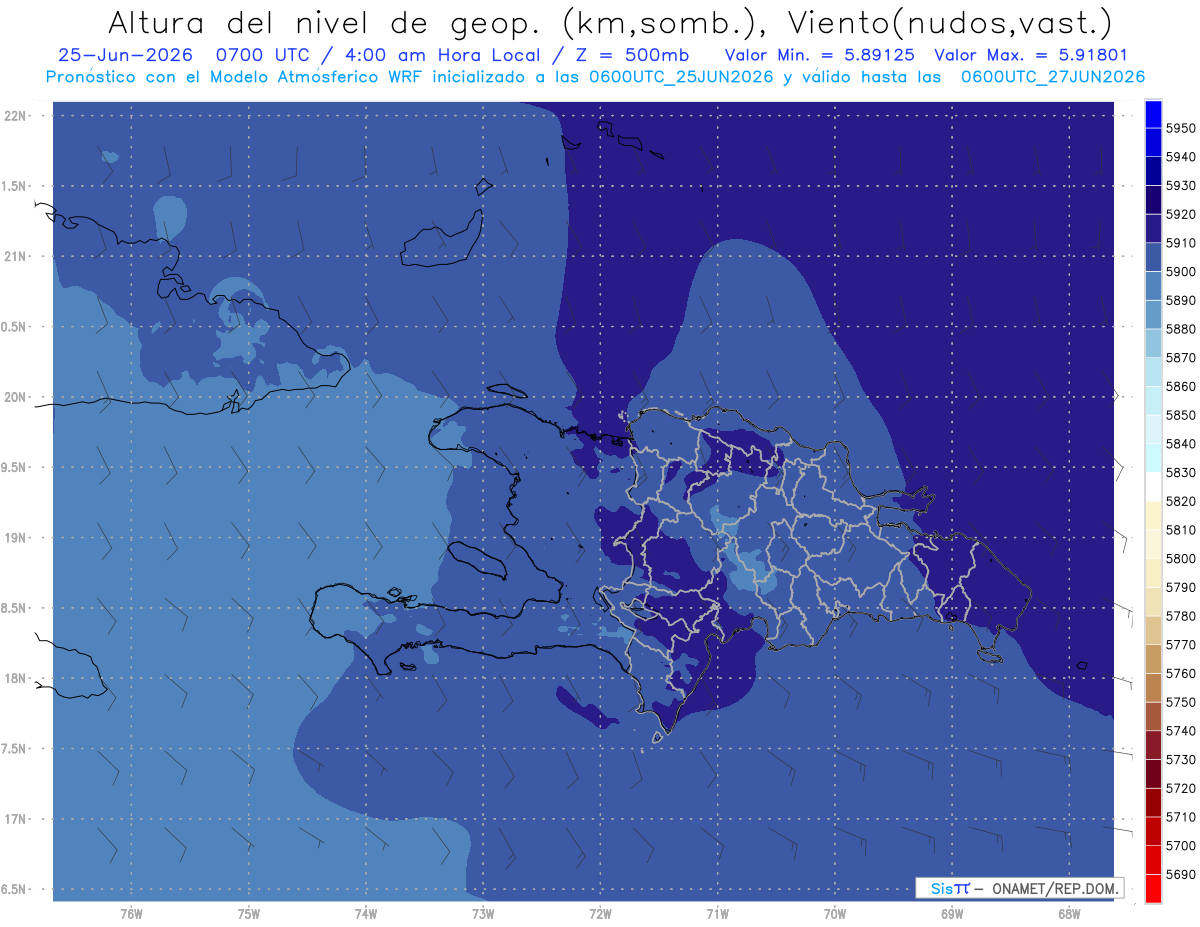The image size is (1200, 927).
Task: Click the 'Valor Min. = 5.89125' value
Action: pyautogui.click(x=820, y=55)
